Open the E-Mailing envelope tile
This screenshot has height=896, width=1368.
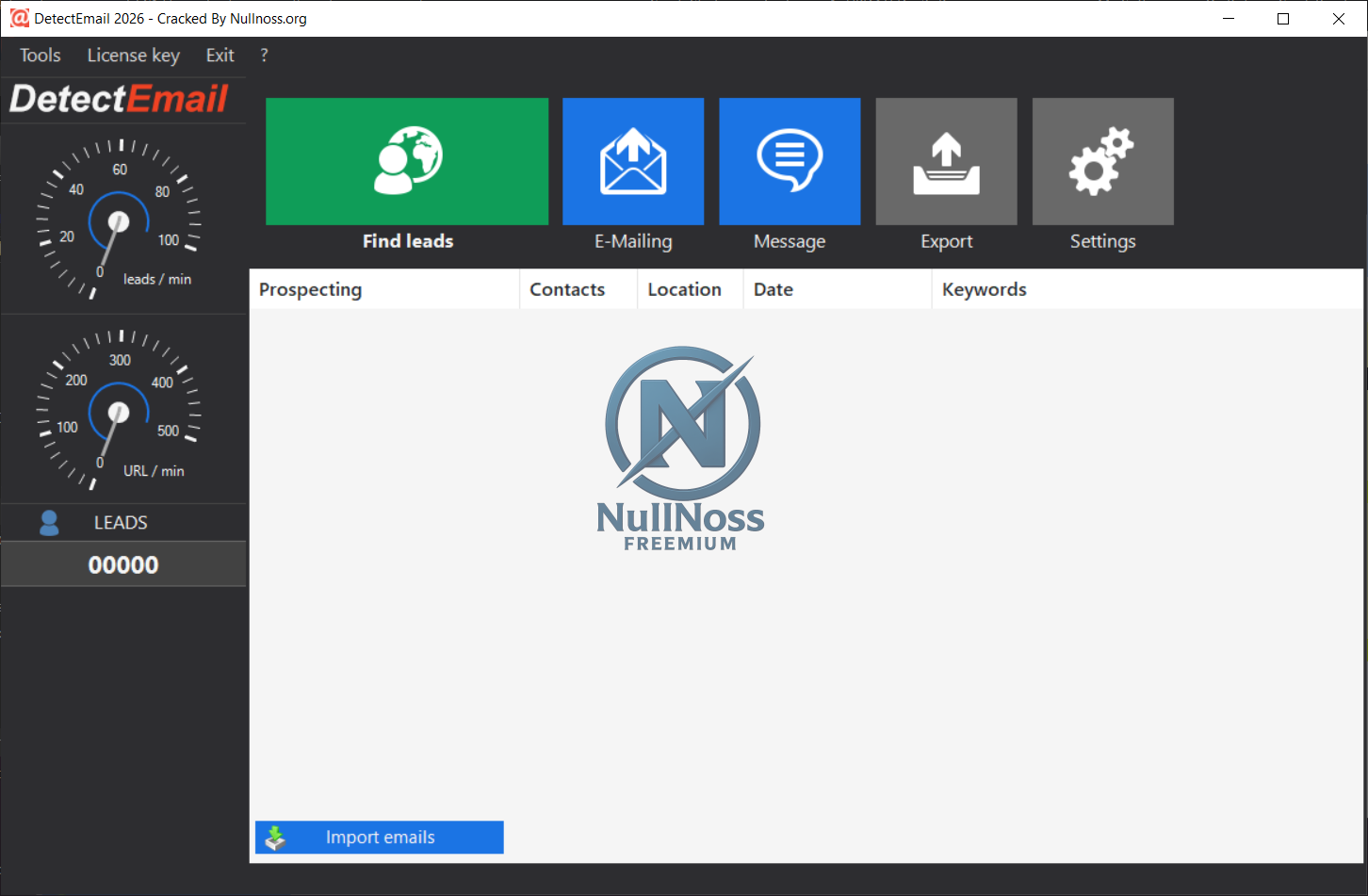pos(633,162)
